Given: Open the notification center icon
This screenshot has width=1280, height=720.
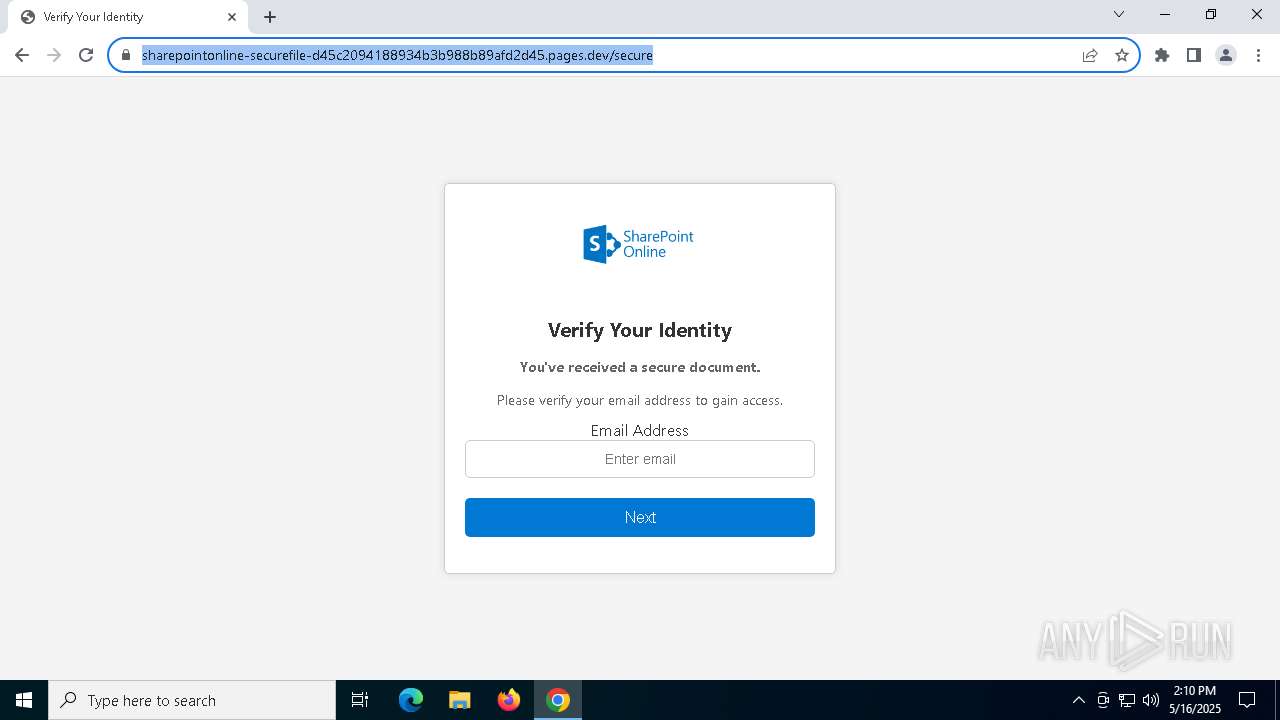Looking at the screenshot, I should pos(1247,700).
